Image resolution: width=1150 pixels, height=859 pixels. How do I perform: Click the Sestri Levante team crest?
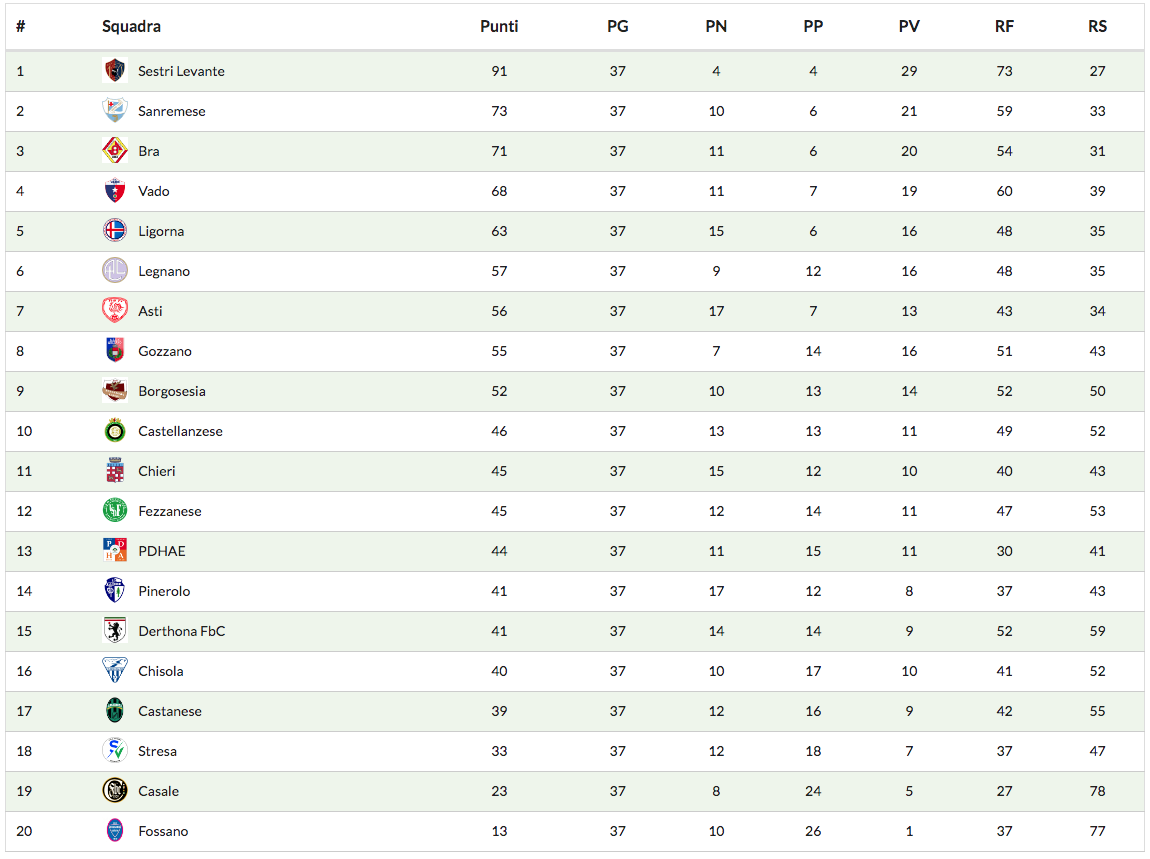115,71
